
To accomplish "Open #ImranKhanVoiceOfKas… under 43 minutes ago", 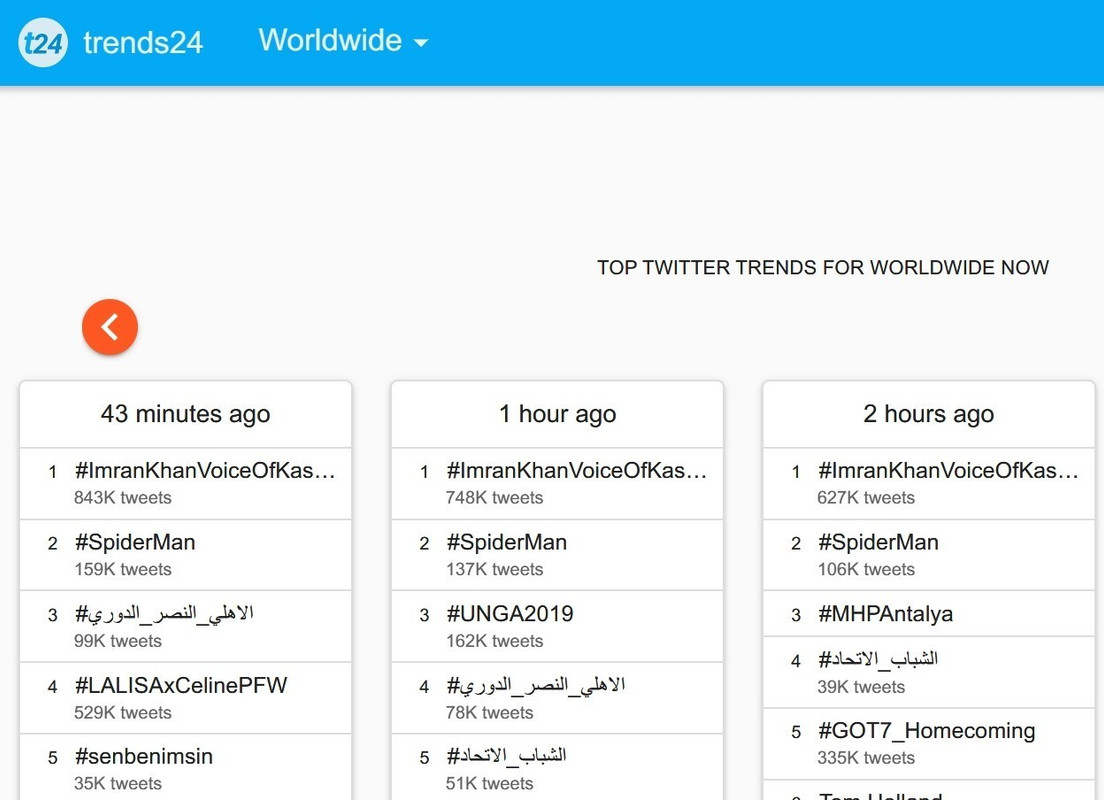I will point(205,470).
